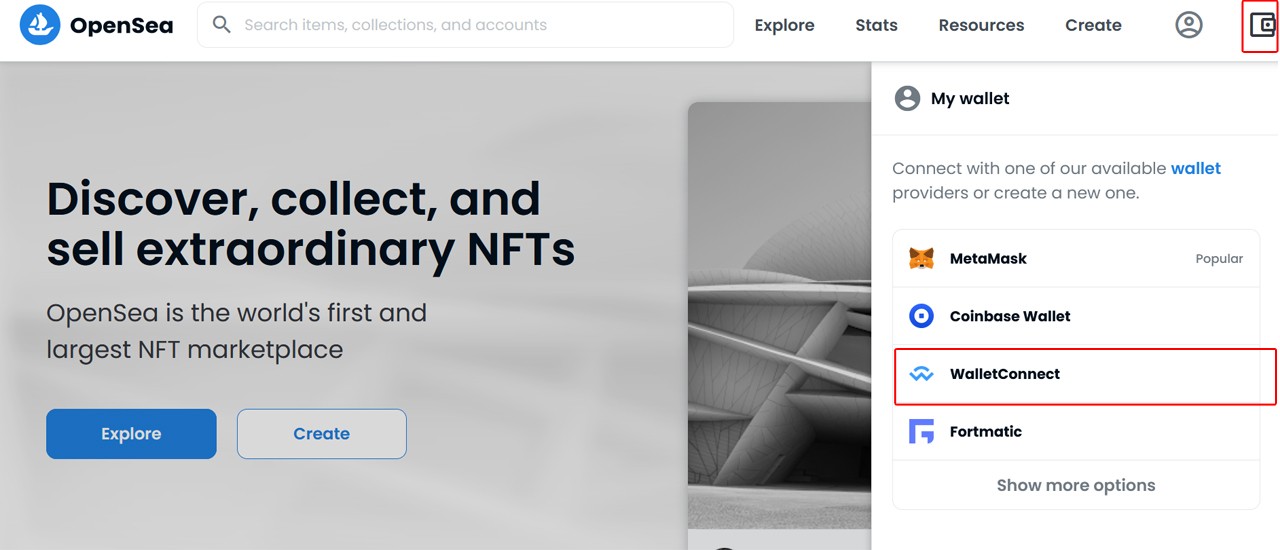Toggle the wallet icon in header

click(x=1262, y=26)
